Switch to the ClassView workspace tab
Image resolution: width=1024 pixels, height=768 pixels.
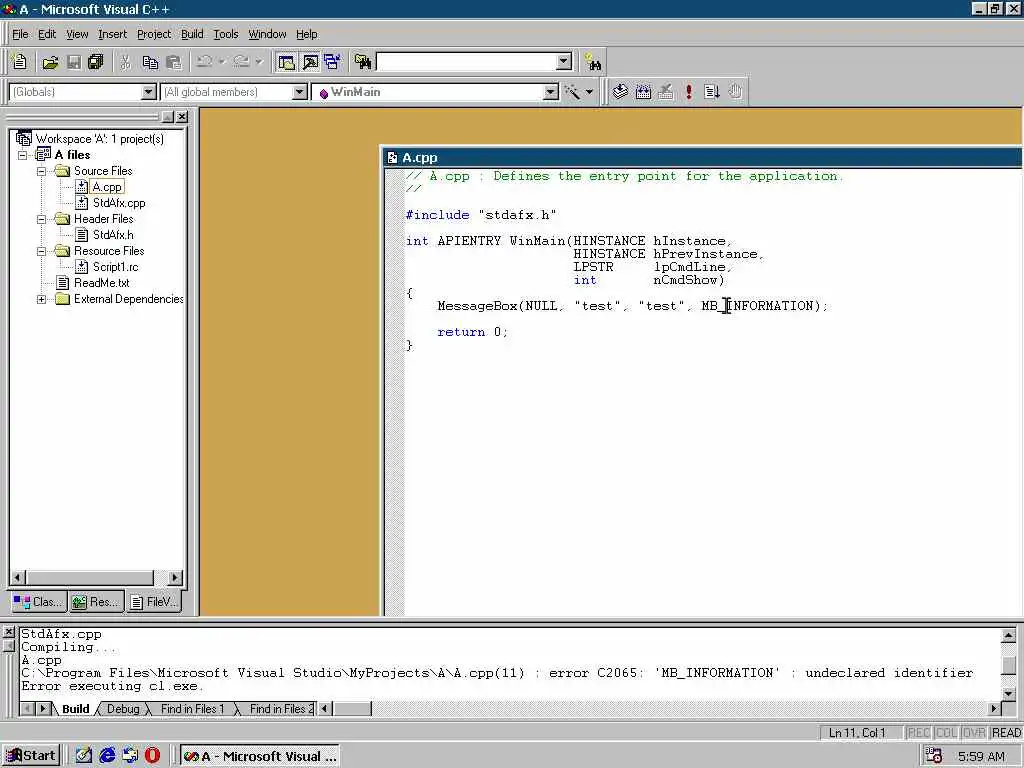[x=39, y=601]
